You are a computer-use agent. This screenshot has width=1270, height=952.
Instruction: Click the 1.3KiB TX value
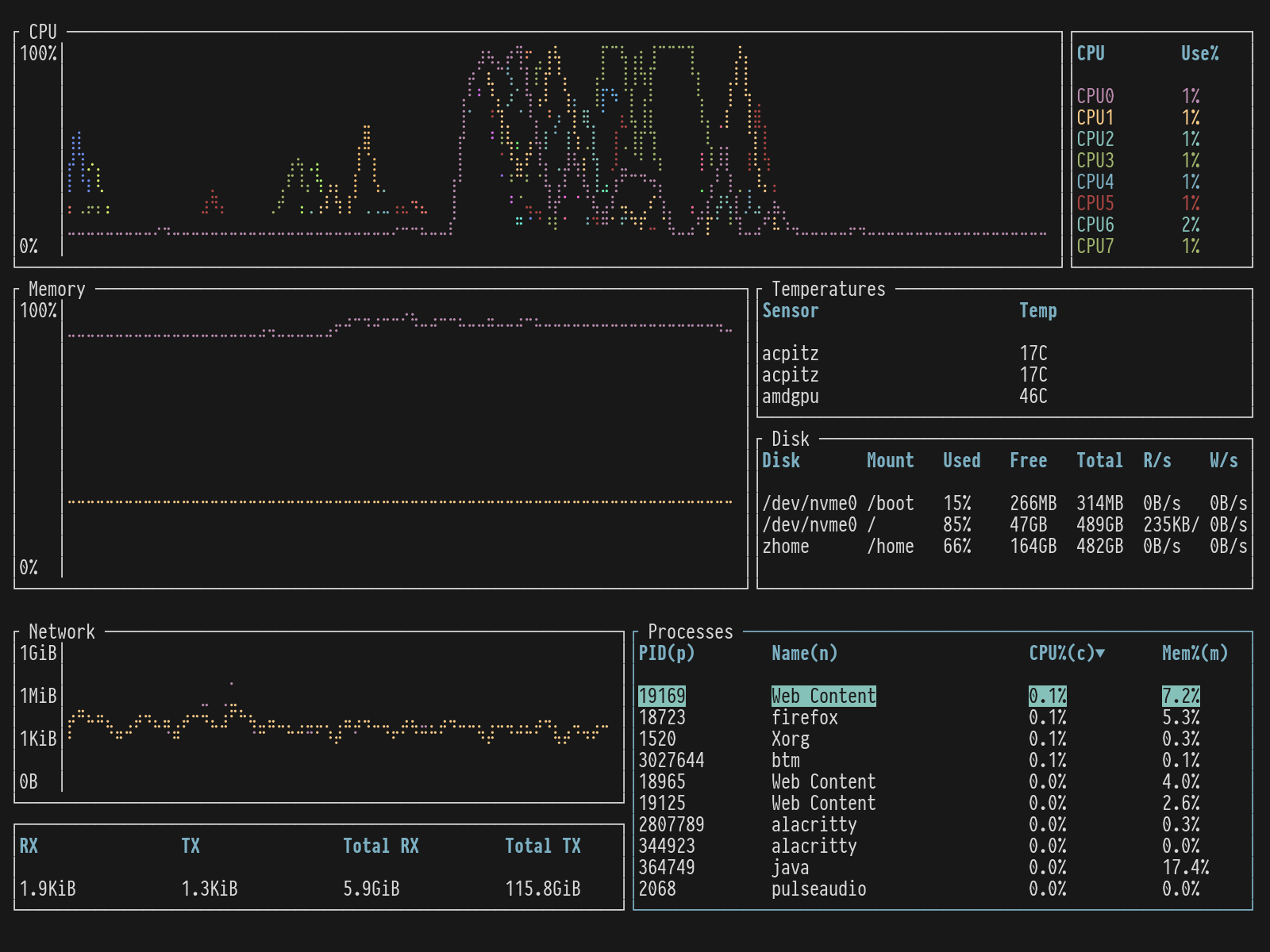pos(210,889)
